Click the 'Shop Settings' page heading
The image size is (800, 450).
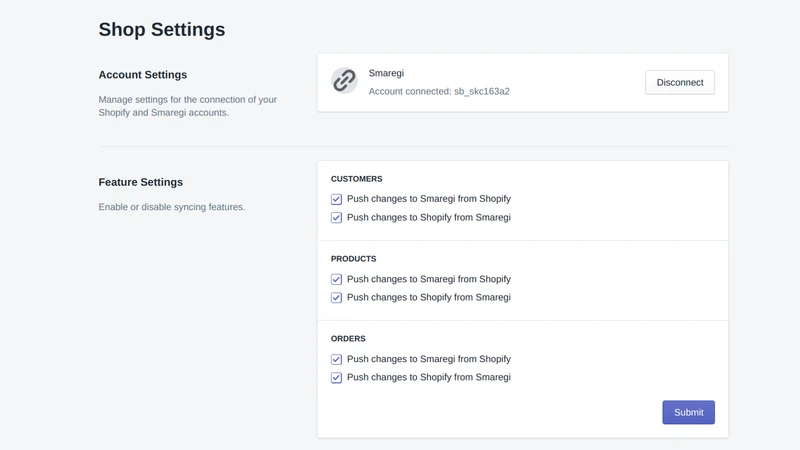162,30
